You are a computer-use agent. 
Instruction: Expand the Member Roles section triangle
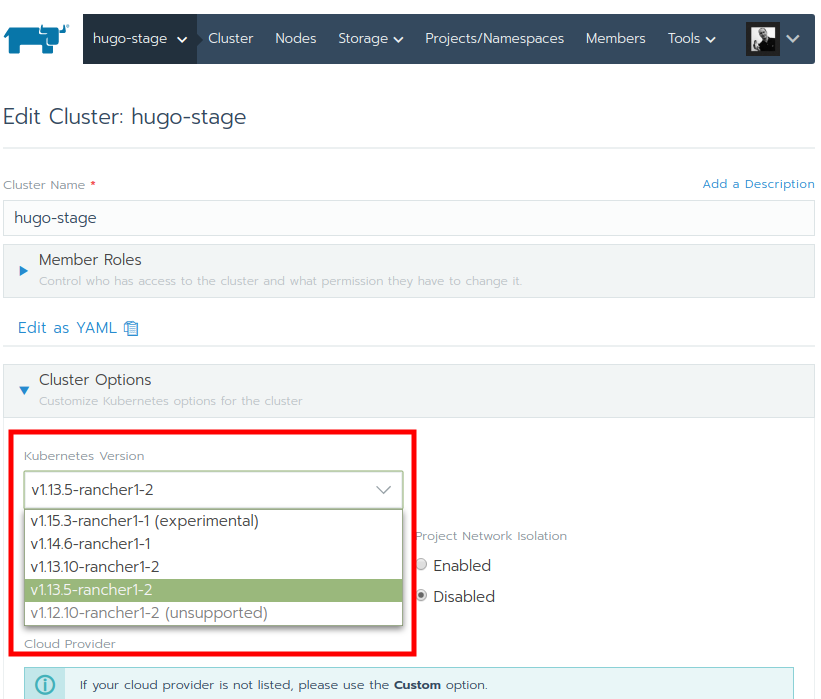point(24,271)
